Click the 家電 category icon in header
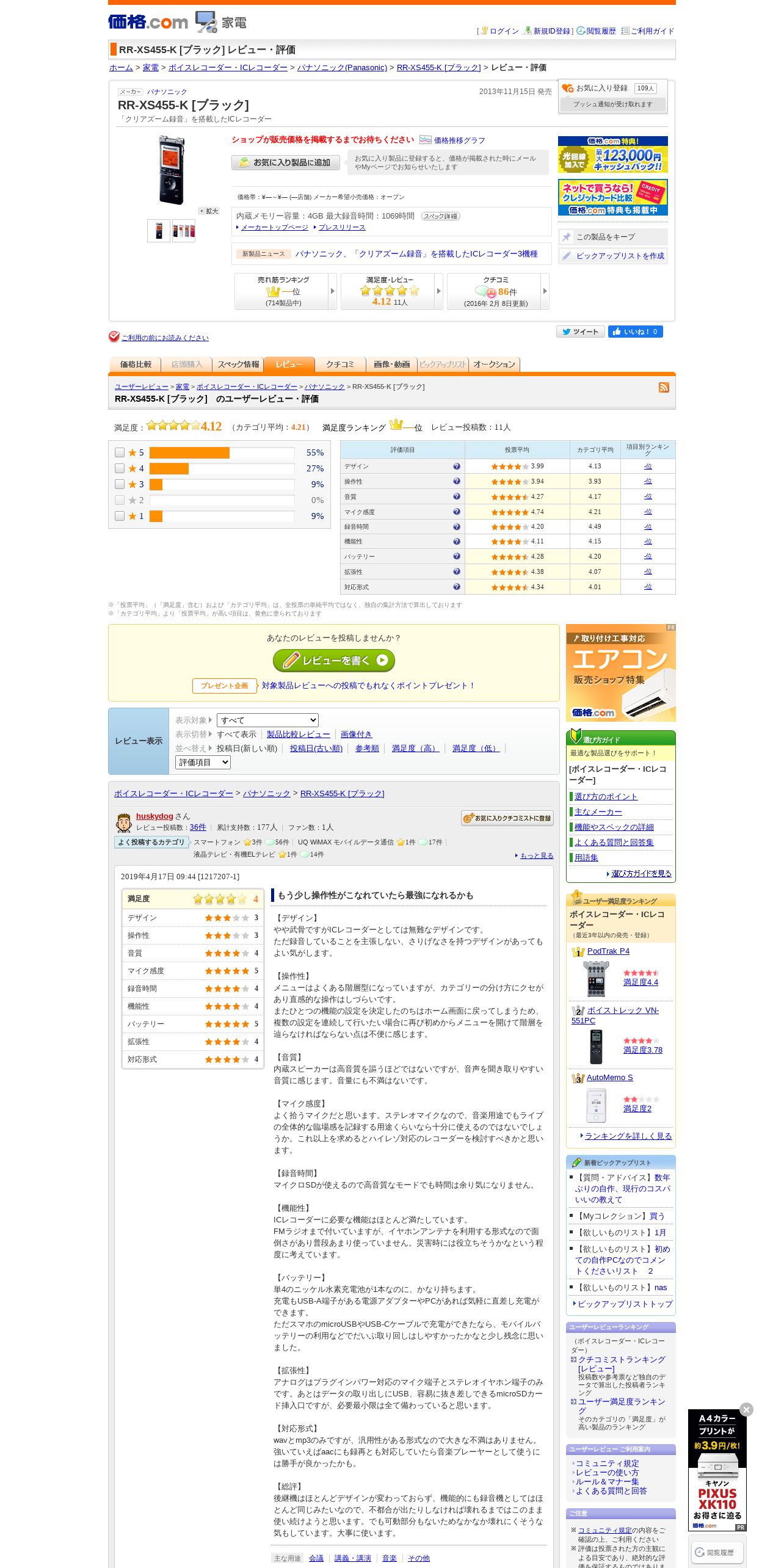 tap(206, 21)
